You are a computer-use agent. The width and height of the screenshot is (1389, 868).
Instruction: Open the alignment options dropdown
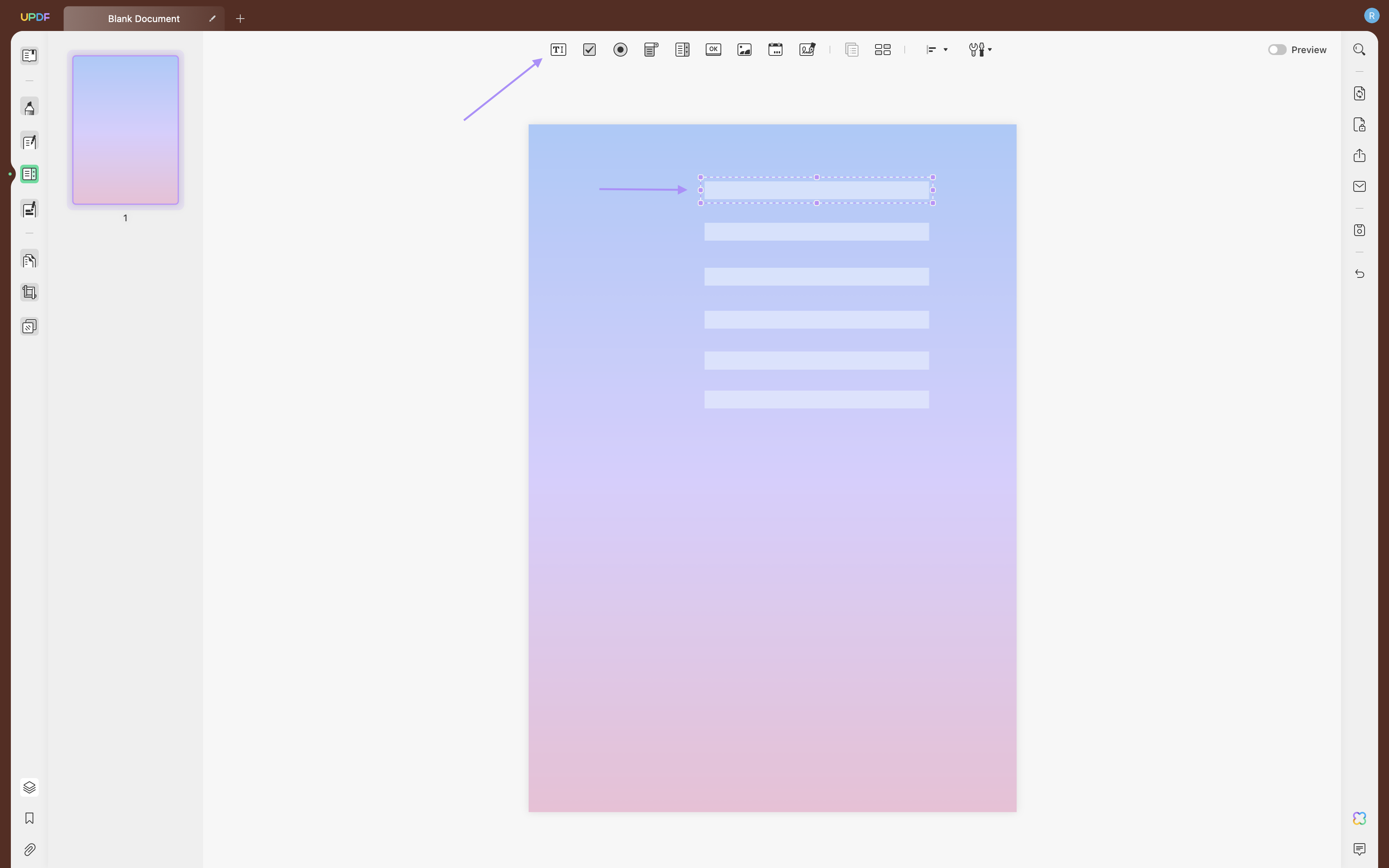tap(936, 49)
